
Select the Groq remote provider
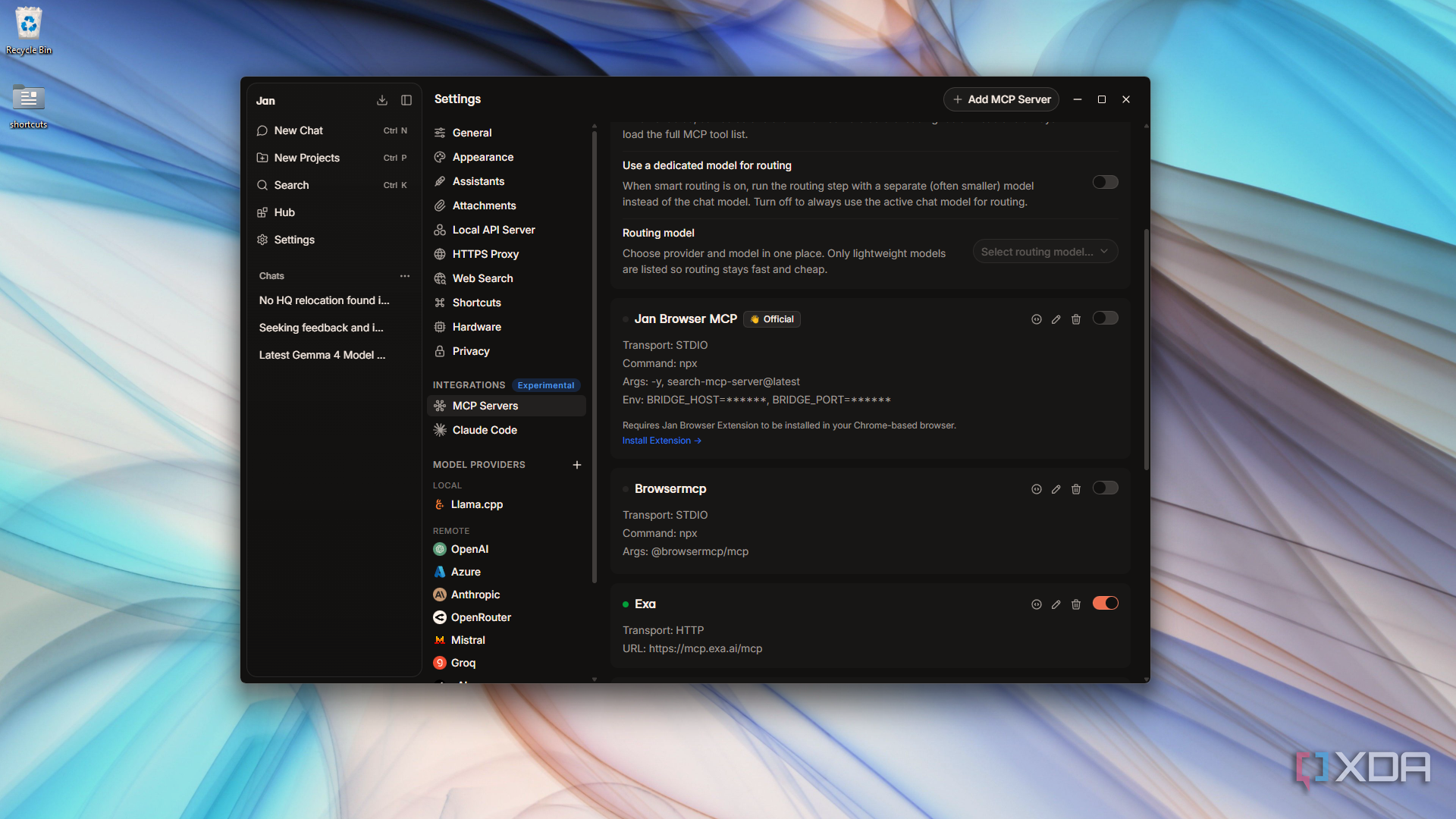coord(507,663)
